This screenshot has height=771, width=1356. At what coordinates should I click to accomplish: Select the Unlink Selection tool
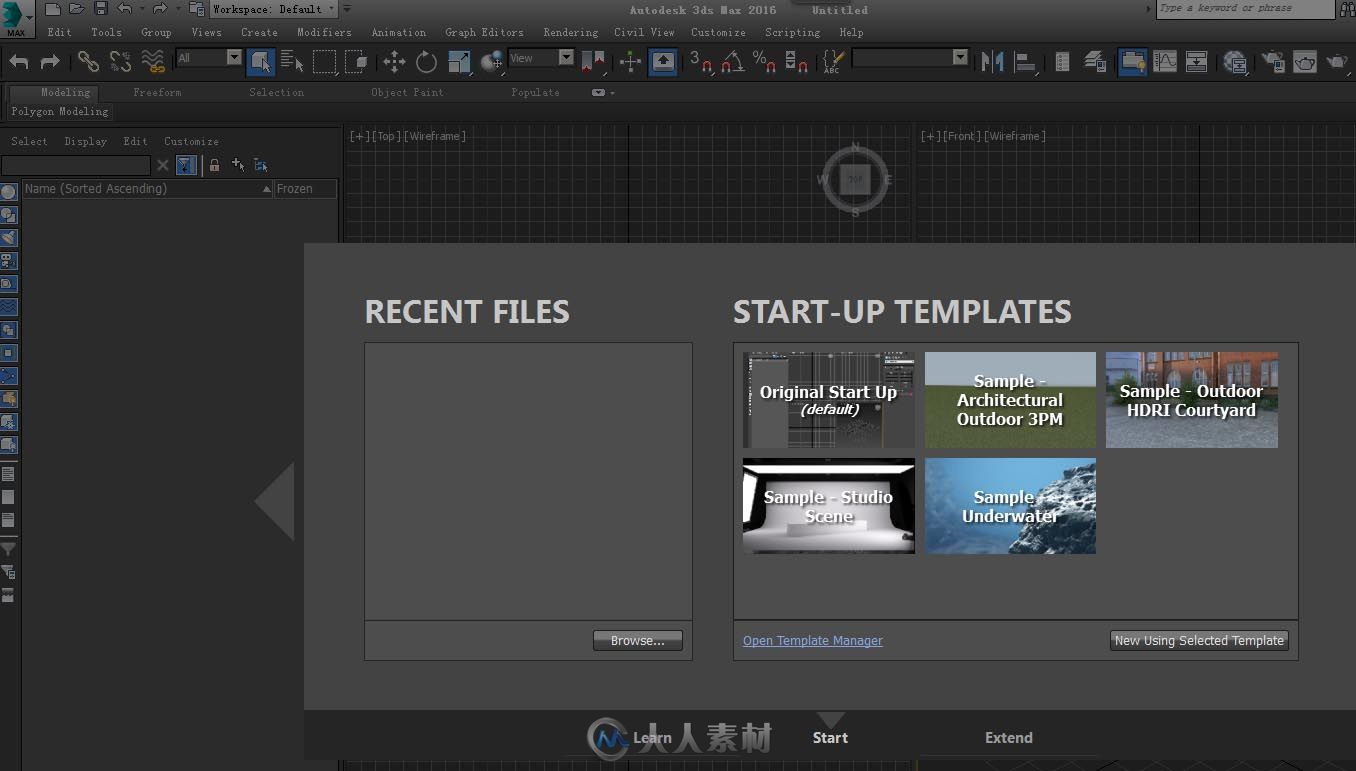pyautogui.click(x=120, y=62)
